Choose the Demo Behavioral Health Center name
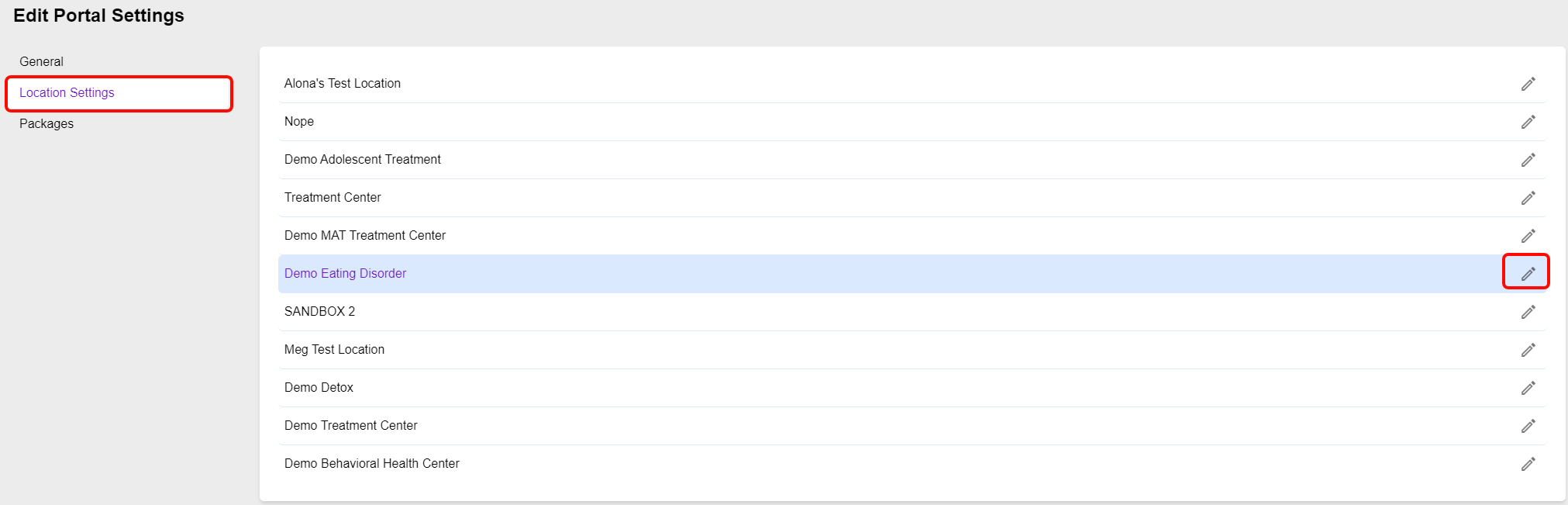This screenshot has height=505, width=1568. click(x=371, y=464)
